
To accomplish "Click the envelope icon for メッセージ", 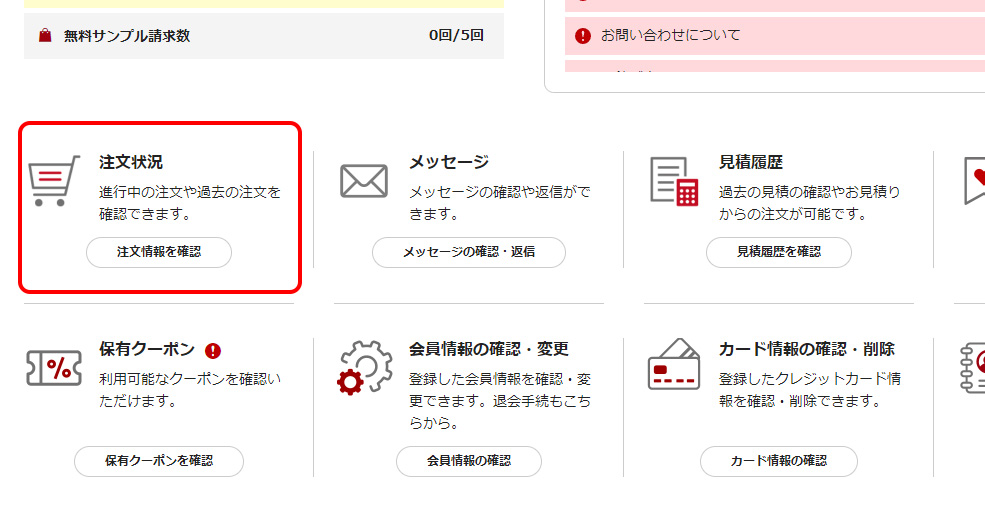I will pyautogui.click(x=364, y=181).
